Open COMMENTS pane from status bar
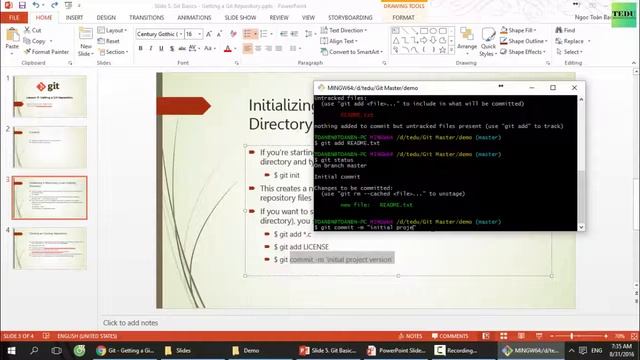The height and width of the screenshot is (360, 640). pyautogui.click(x=450, y=336)
